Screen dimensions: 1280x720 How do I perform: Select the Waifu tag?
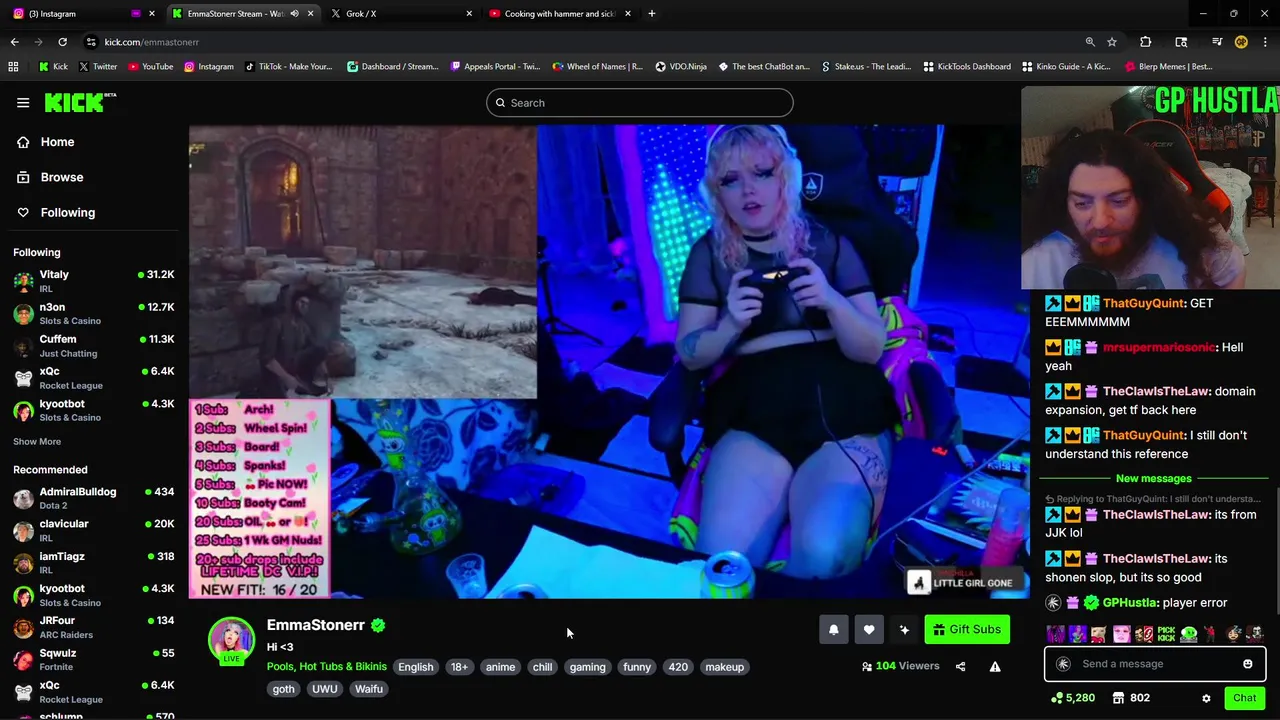coord(369,689)
